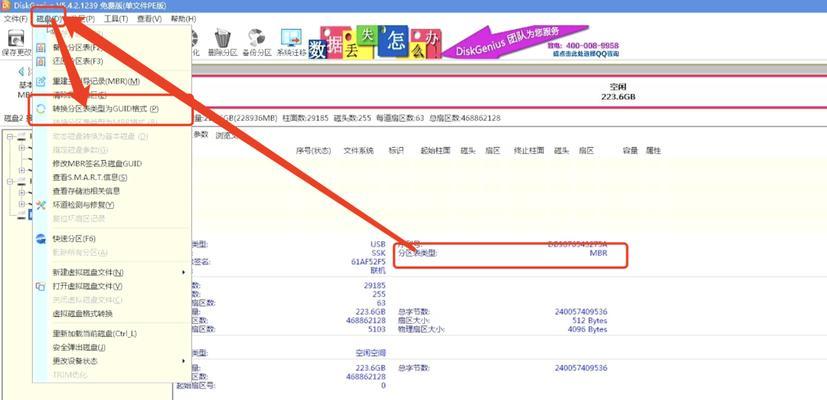Click the 标识 column header

point(396,150)
